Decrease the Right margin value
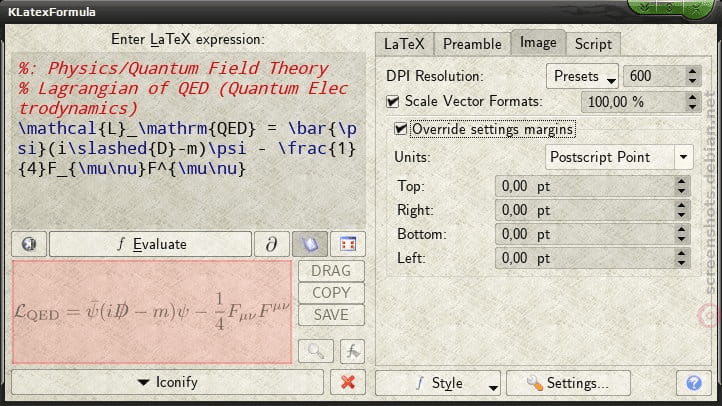This screenshot has height=406, width=722. 681,215
